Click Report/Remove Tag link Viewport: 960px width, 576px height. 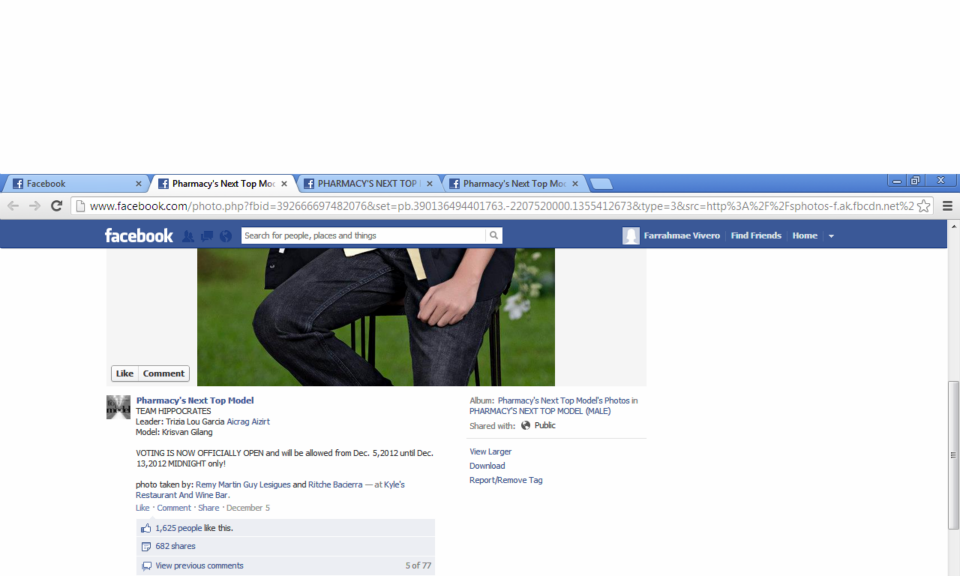[506, 481]
